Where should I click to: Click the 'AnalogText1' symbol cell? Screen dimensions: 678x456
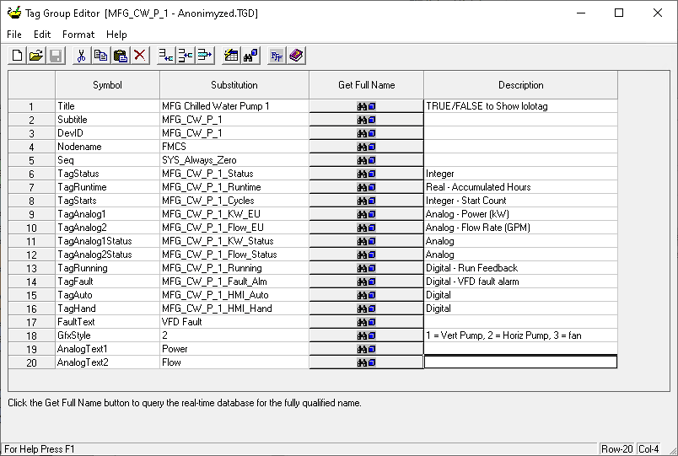pos(107,349)
